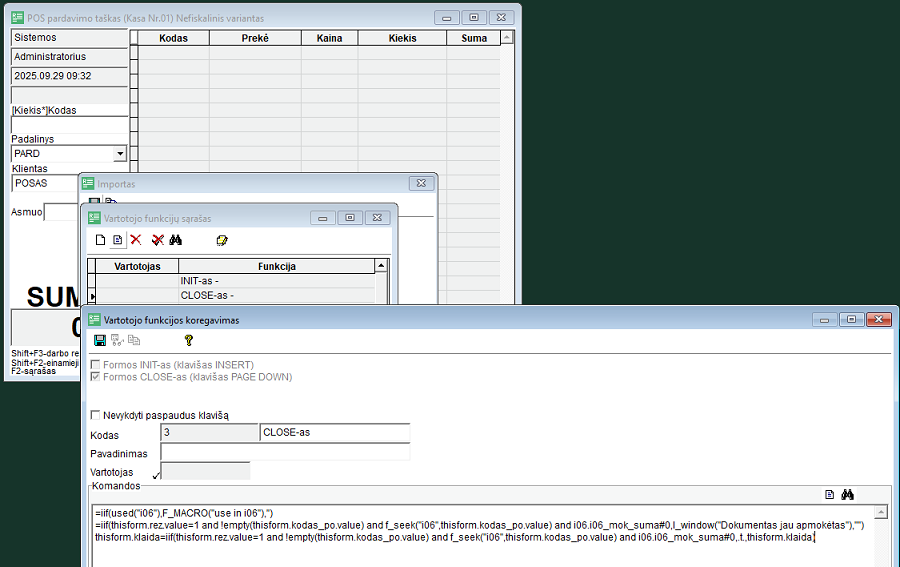Open the Padalinys PARD dropdown
The image size is (900, 567).
tap(120, 154)
